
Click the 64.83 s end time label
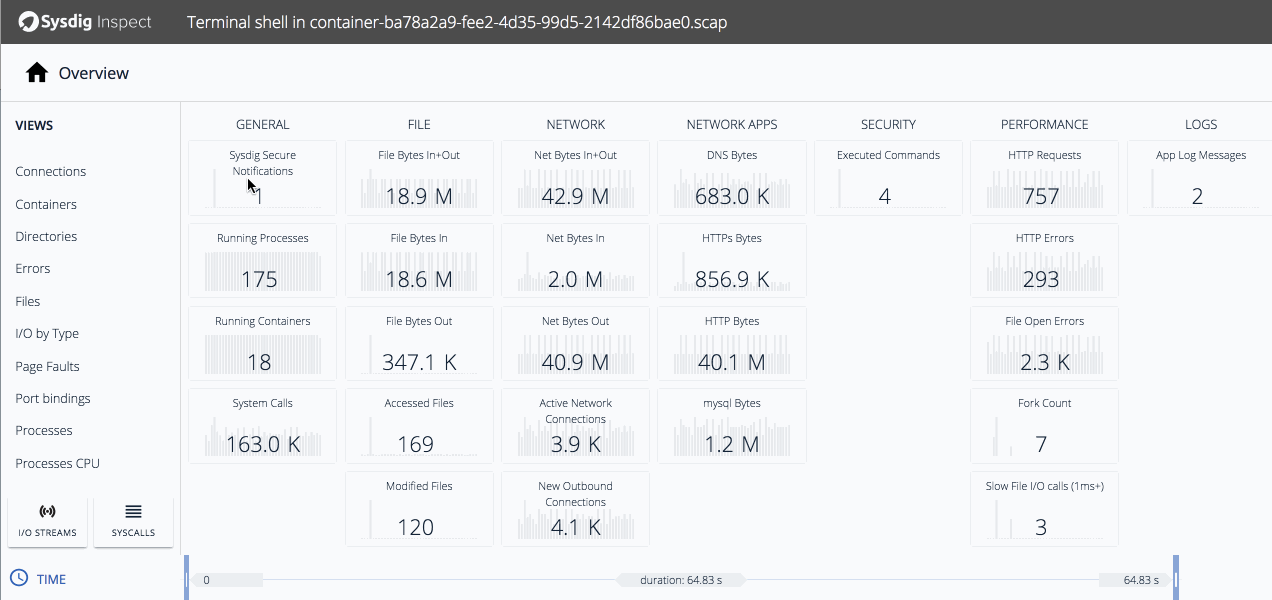[x=1141, y=580]
